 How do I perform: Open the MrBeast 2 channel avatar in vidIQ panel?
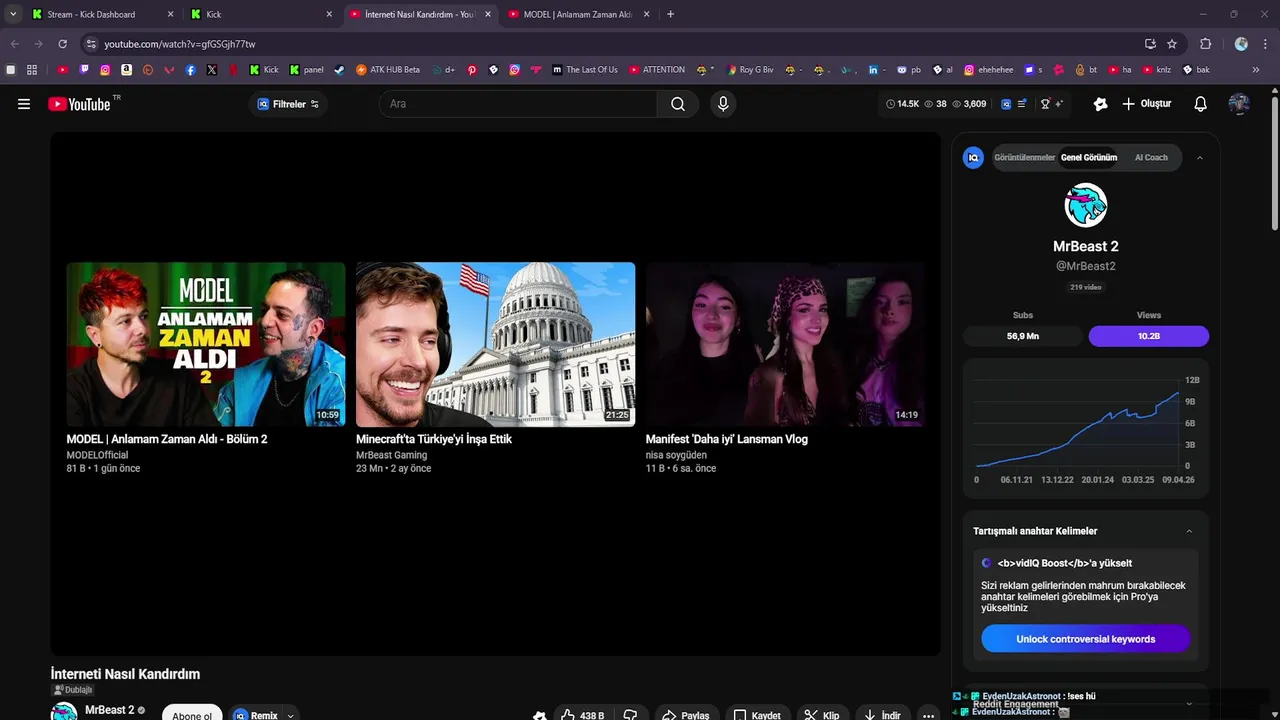coord(1086,205)
